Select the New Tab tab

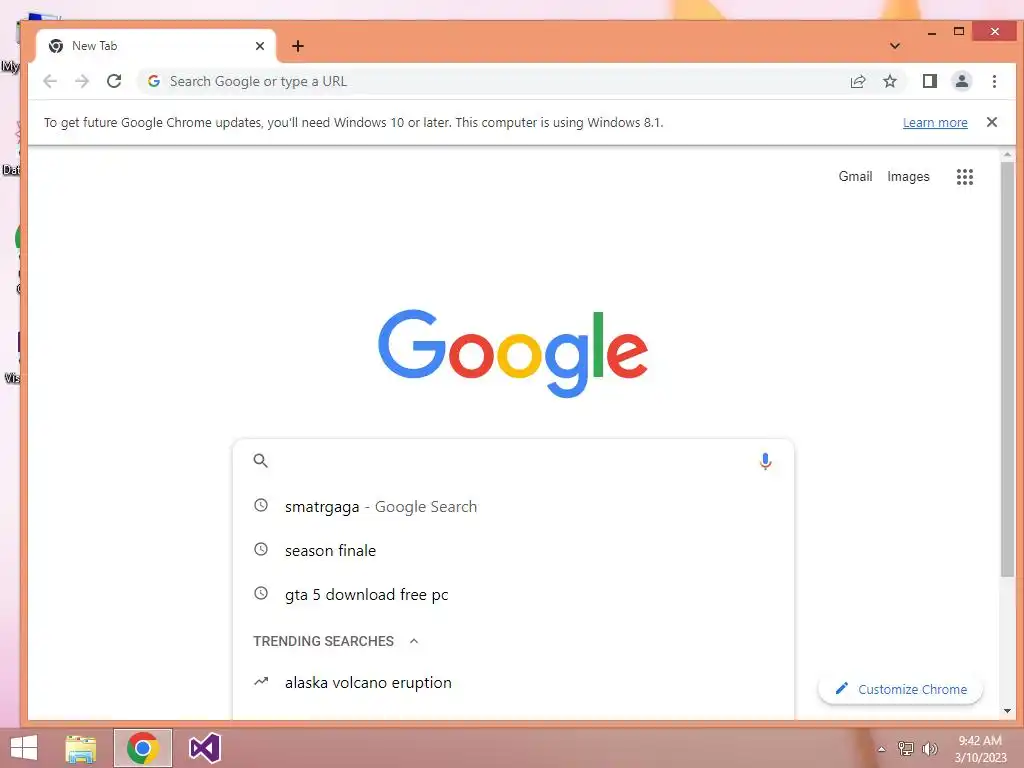coord(155,46)
